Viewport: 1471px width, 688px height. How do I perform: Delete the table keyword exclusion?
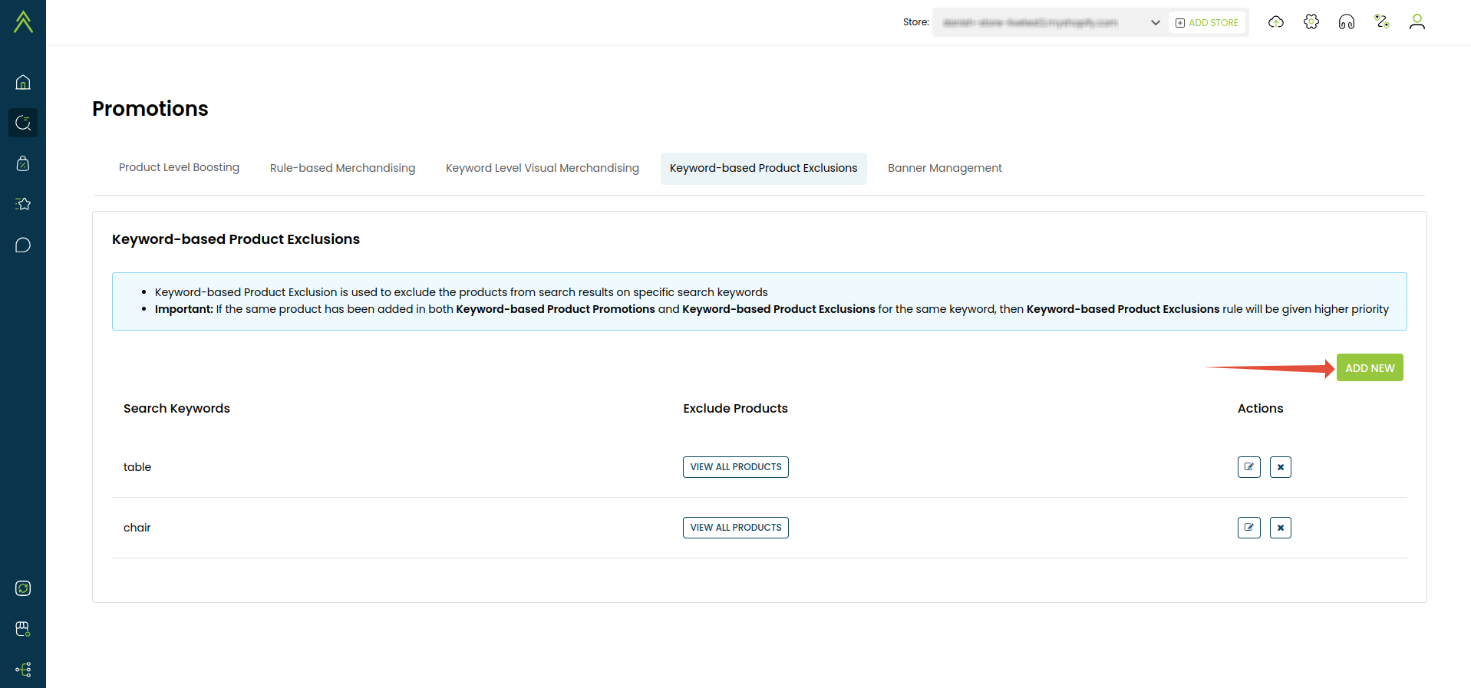(1281, 467)
